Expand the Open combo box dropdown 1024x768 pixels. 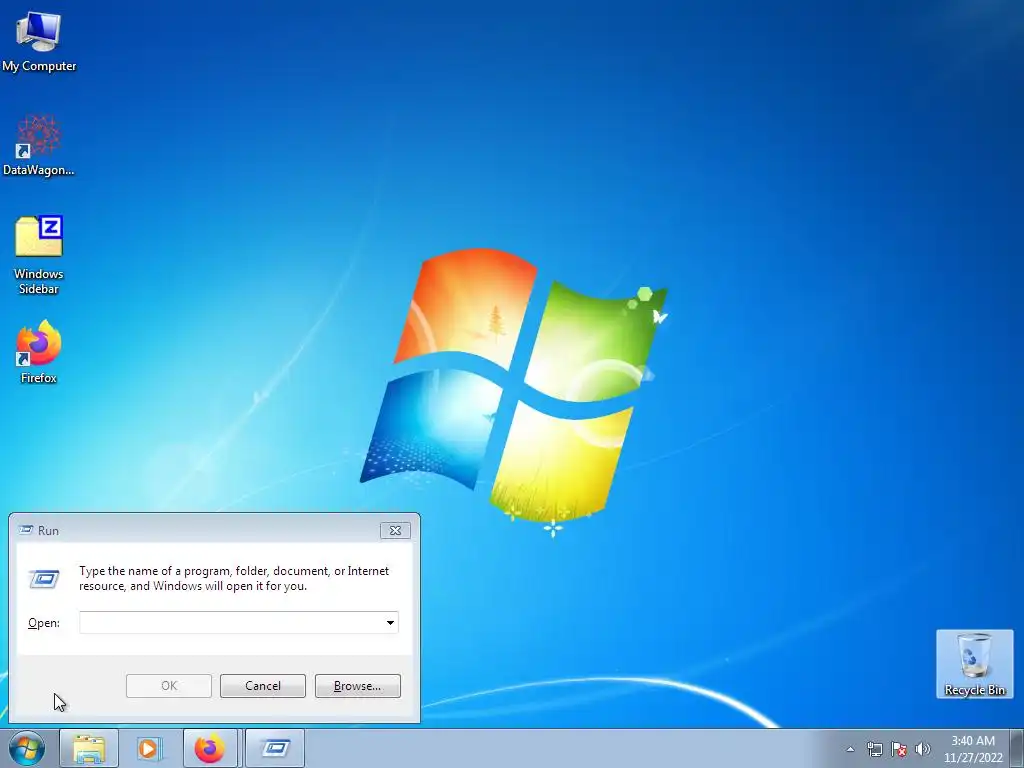click(x=391, y=622)
